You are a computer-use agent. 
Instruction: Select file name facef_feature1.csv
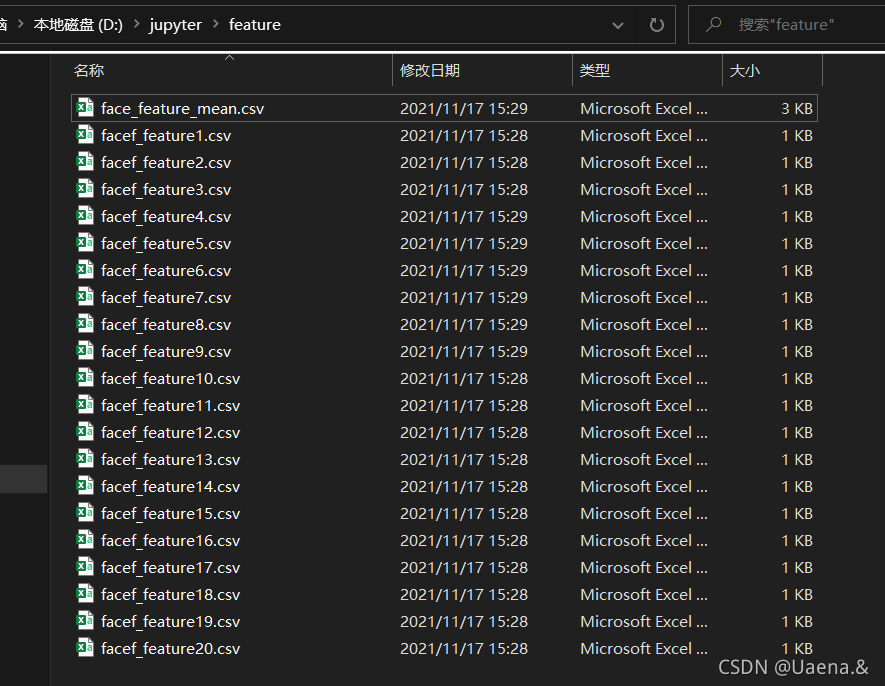(166, 136)
